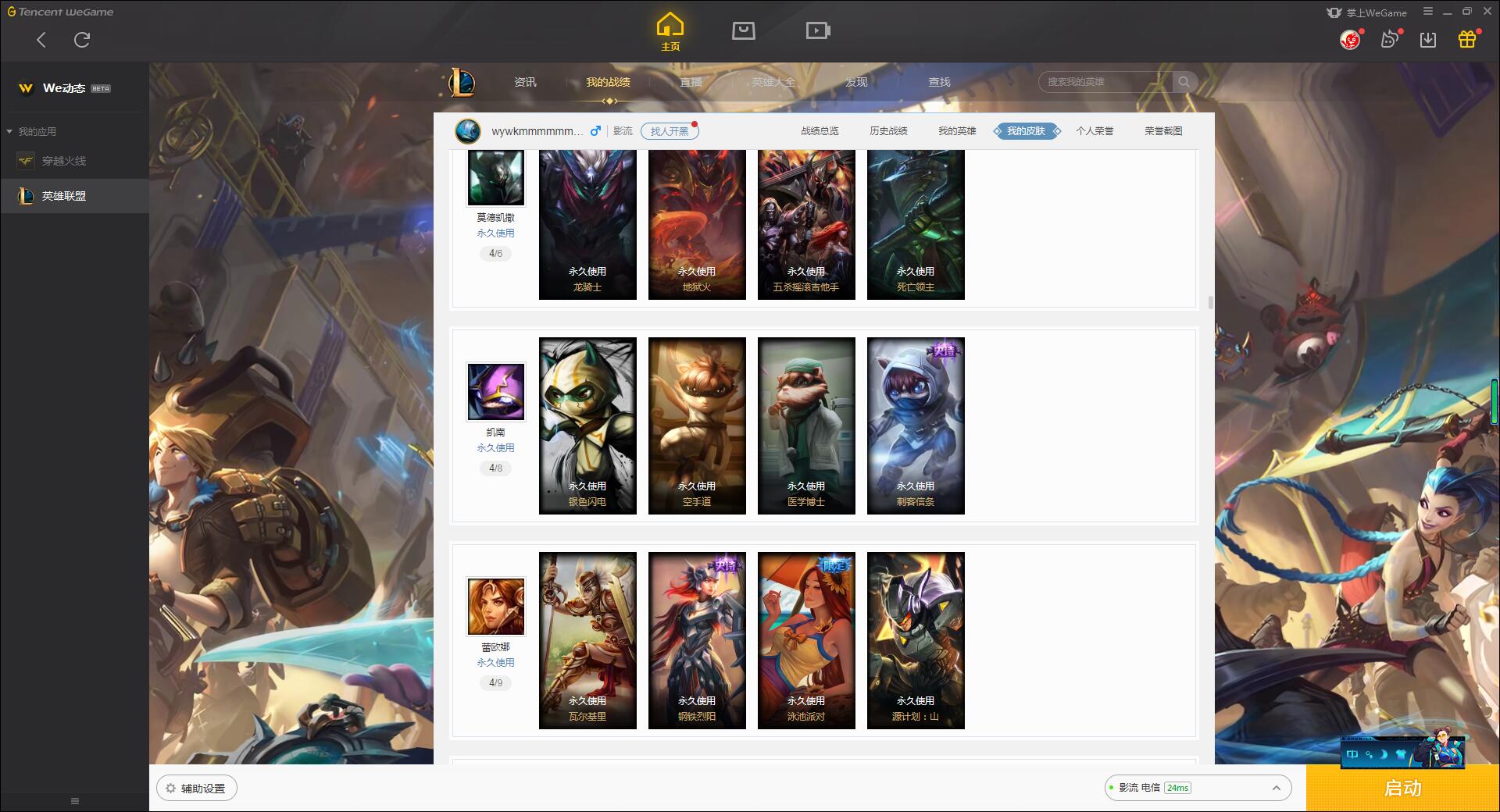Open the gift box icon
The width and height of the screenshot is (1500, 812).
pos(1467,39)
